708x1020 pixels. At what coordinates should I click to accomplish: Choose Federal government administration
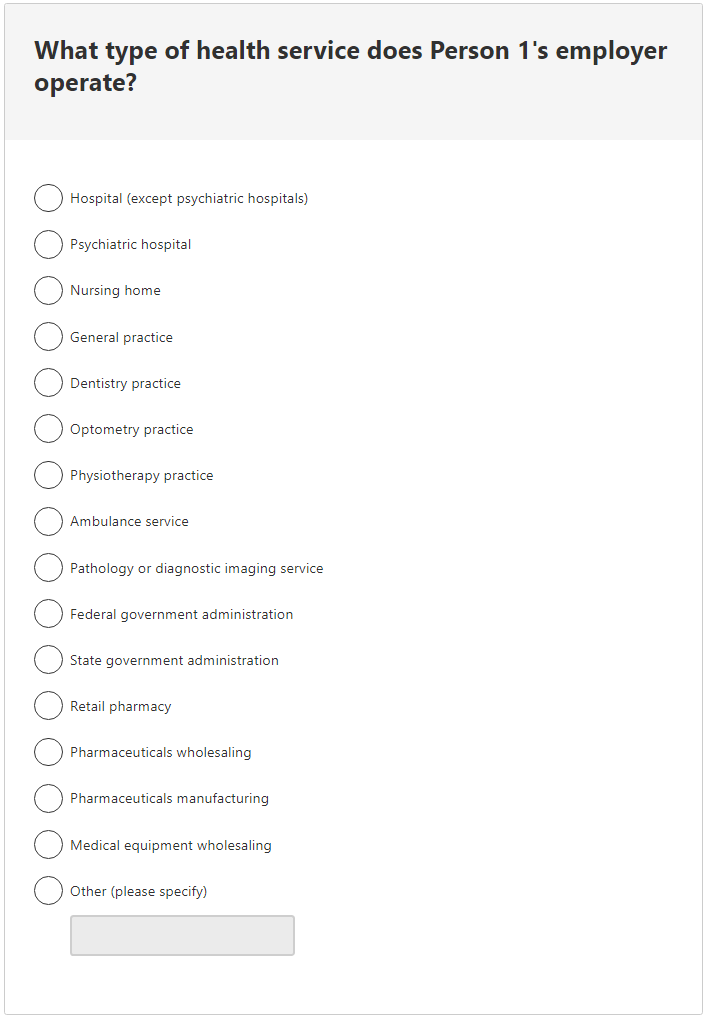pos(48,613)
